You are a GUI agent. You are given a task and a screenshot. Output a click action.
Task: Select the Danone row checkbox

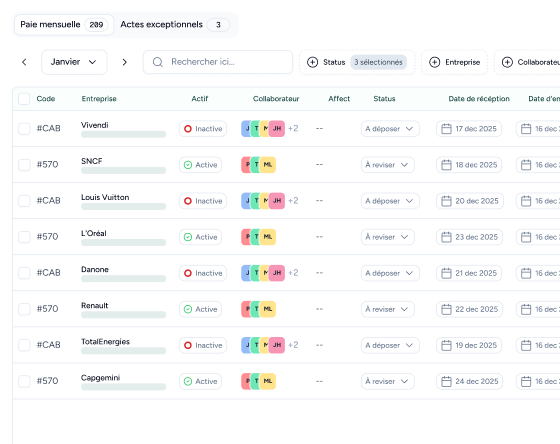[x=24, y=273]
